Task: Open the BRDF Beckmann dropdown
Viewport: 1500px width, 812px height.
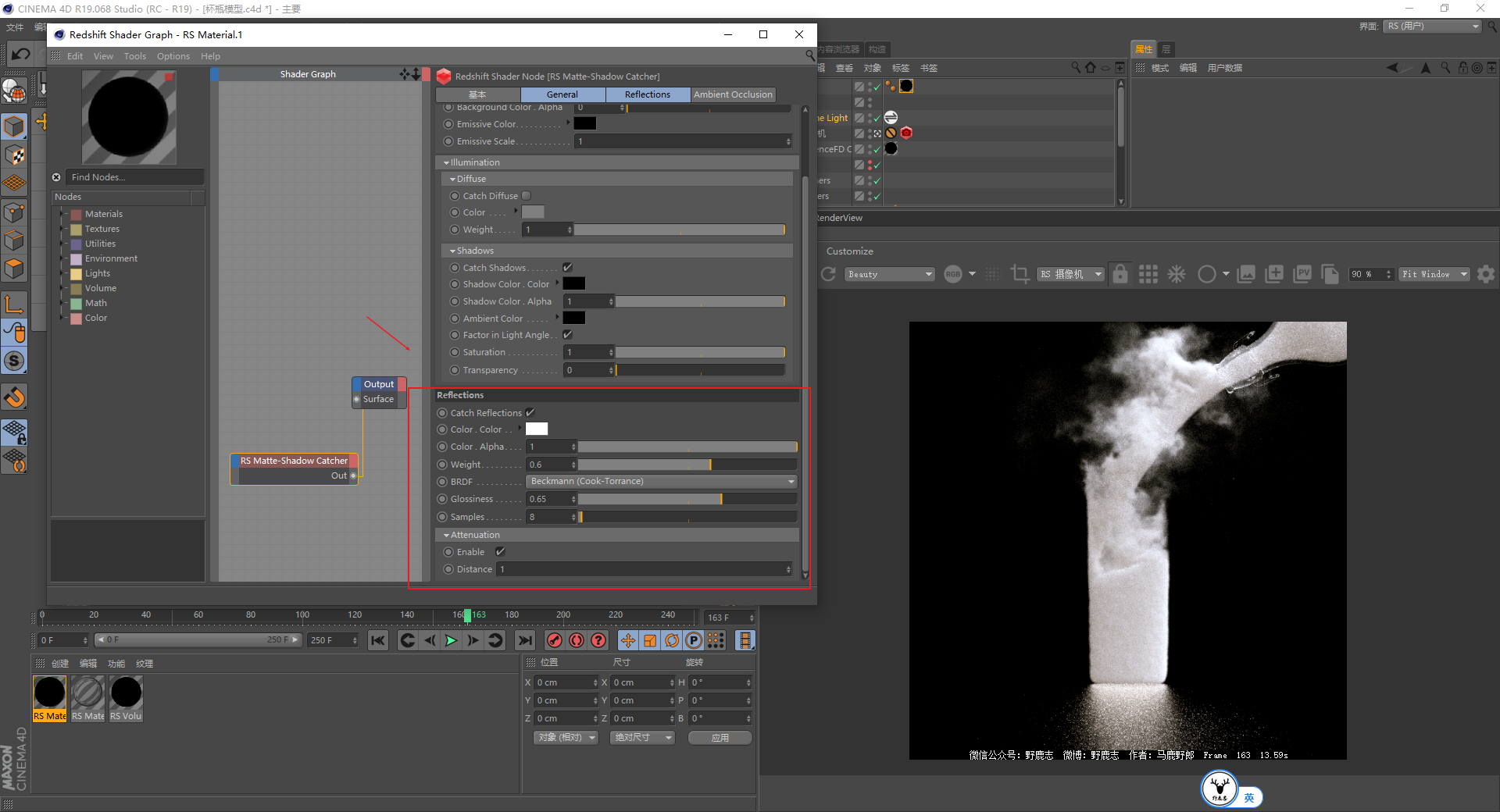Action: click(661, 482)
